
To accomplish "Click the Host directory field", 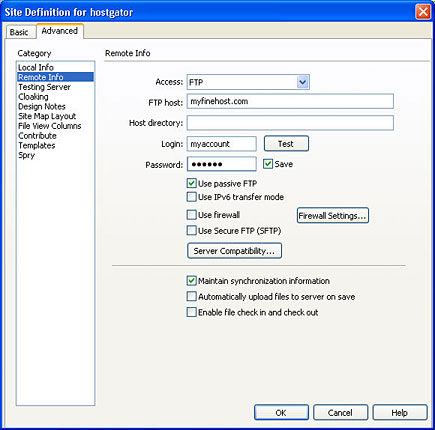I will 290,123.
